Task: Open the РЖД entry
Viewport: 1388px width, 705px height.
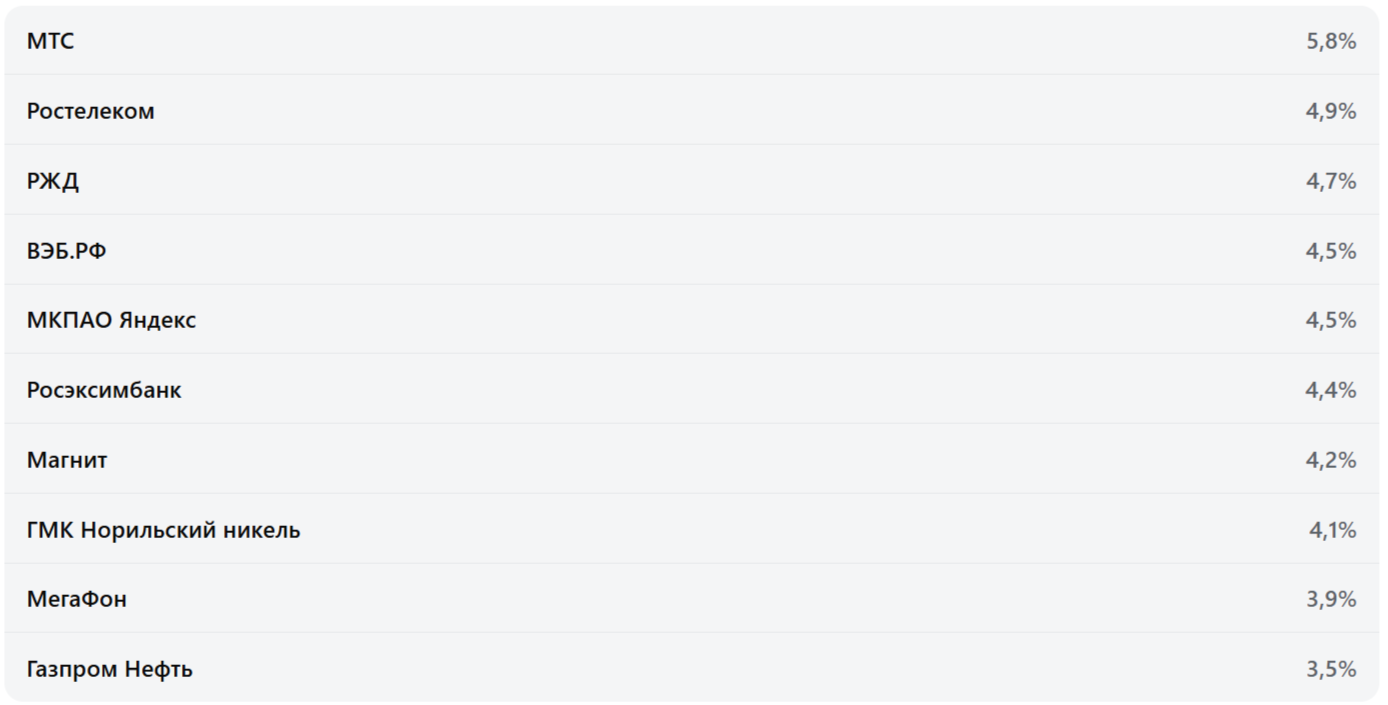Action: [52, 181]
